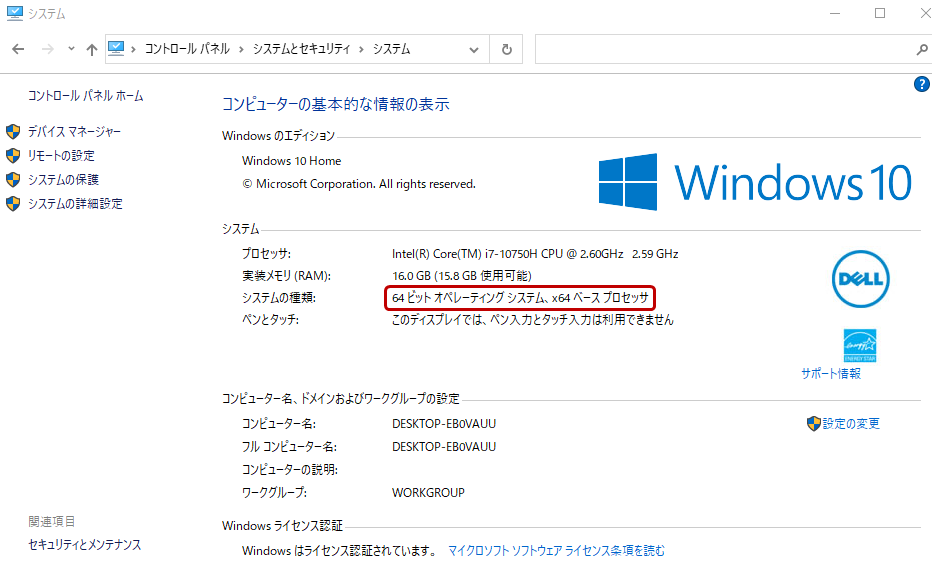Click the shield icon next to 設定の変更
This screenshot has height=567, width=932.
click(x=814, y=424)
